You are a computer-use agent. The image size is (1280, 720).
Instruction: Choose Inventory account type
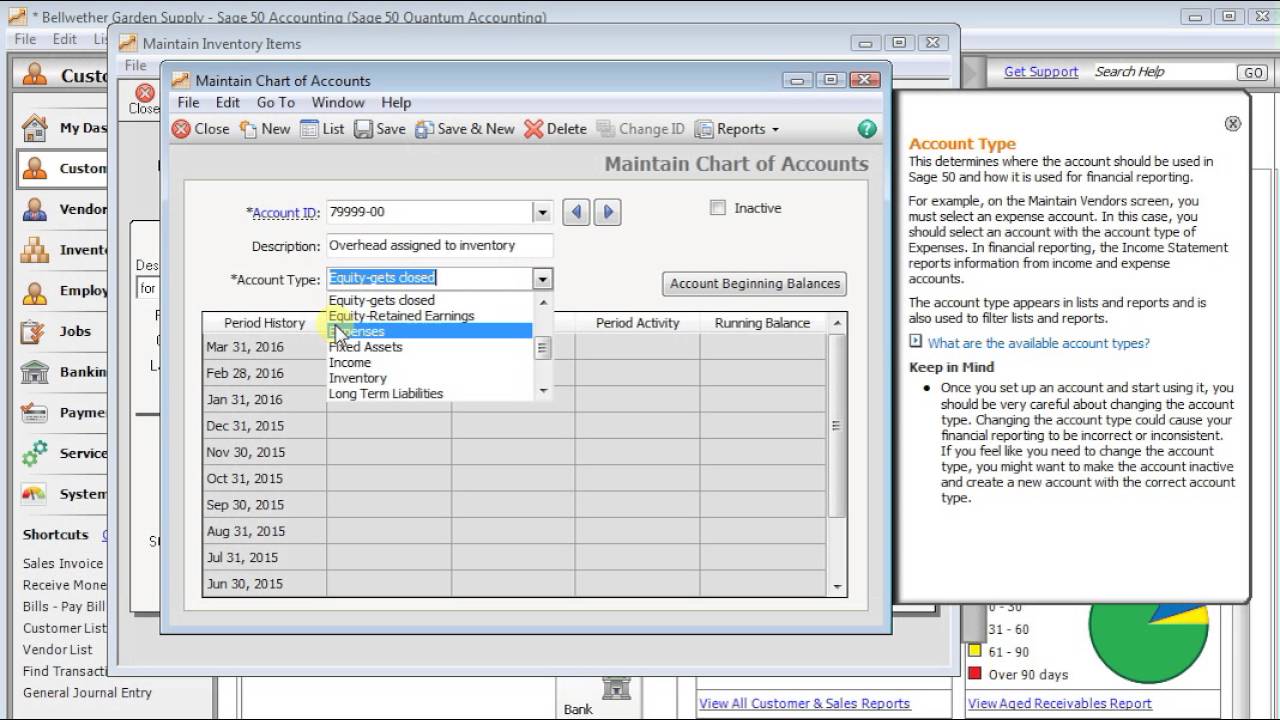point(358,378)
